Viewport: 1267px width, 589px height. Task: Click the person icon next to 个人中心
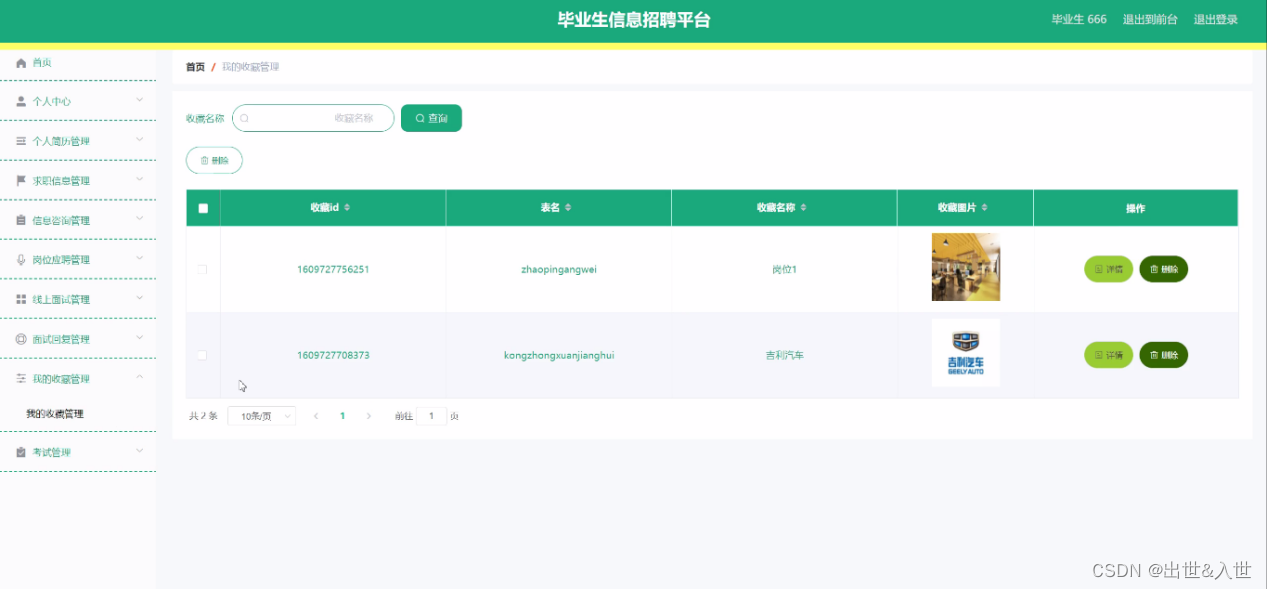tap(21, 101)
